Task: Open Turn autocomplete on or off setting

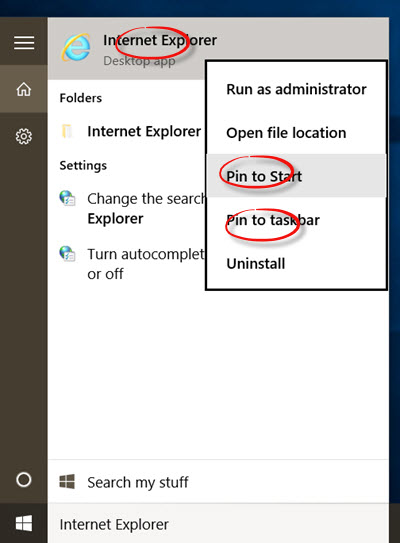Action: 127,264
